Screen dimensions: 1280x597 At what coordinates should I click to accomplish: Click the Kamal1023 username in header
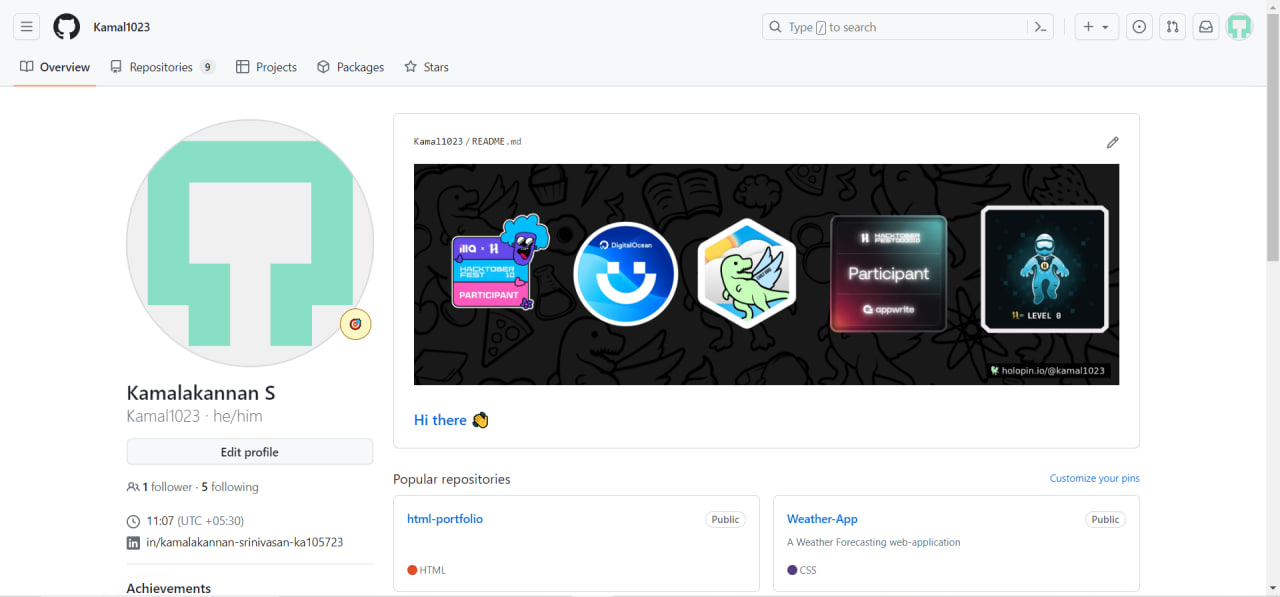tap(122, 27)
